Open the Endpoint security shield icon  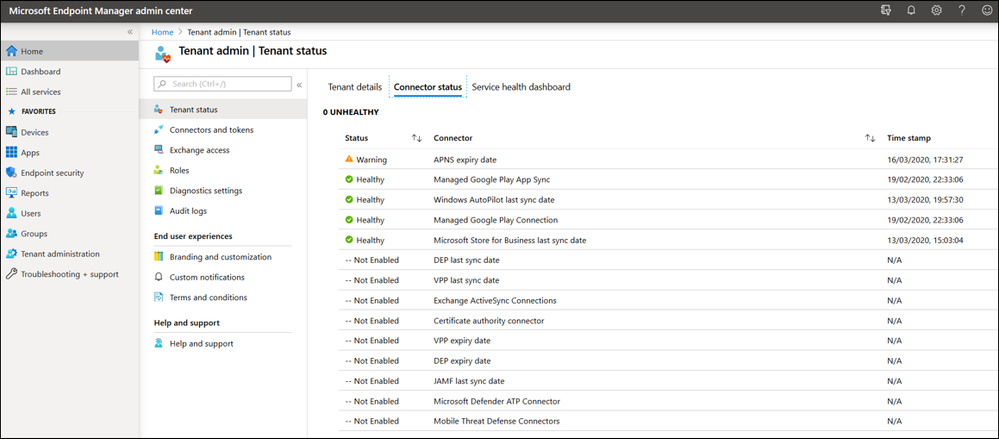[11, 173]
